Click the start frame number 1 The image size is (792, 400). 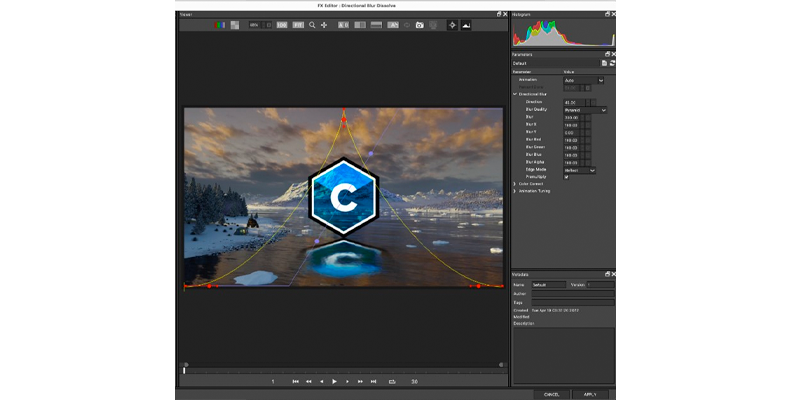click(x=273, y=382)
